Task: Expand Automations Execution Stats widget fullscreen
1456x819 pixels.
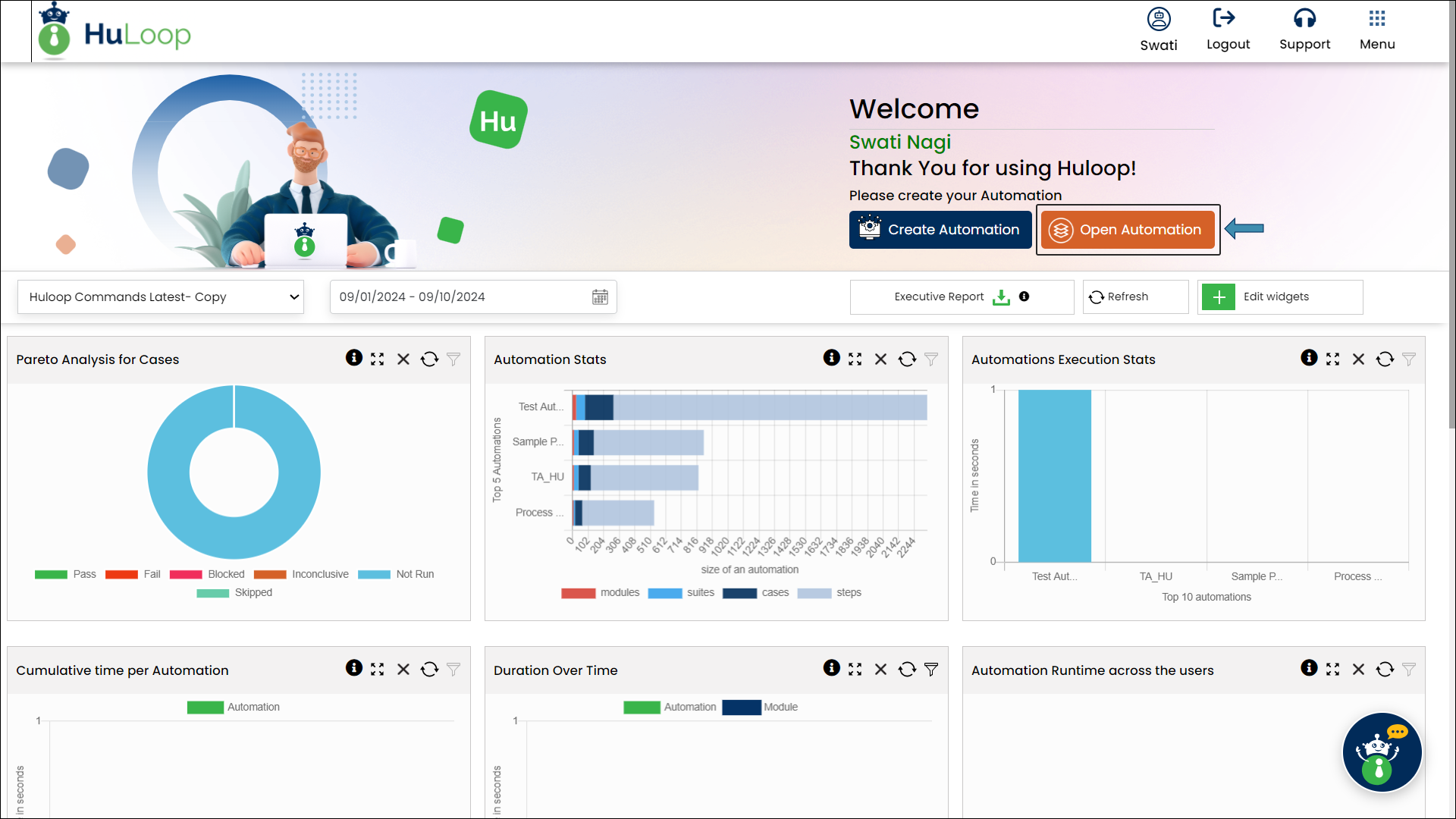Action: (x=1333, y=359)
